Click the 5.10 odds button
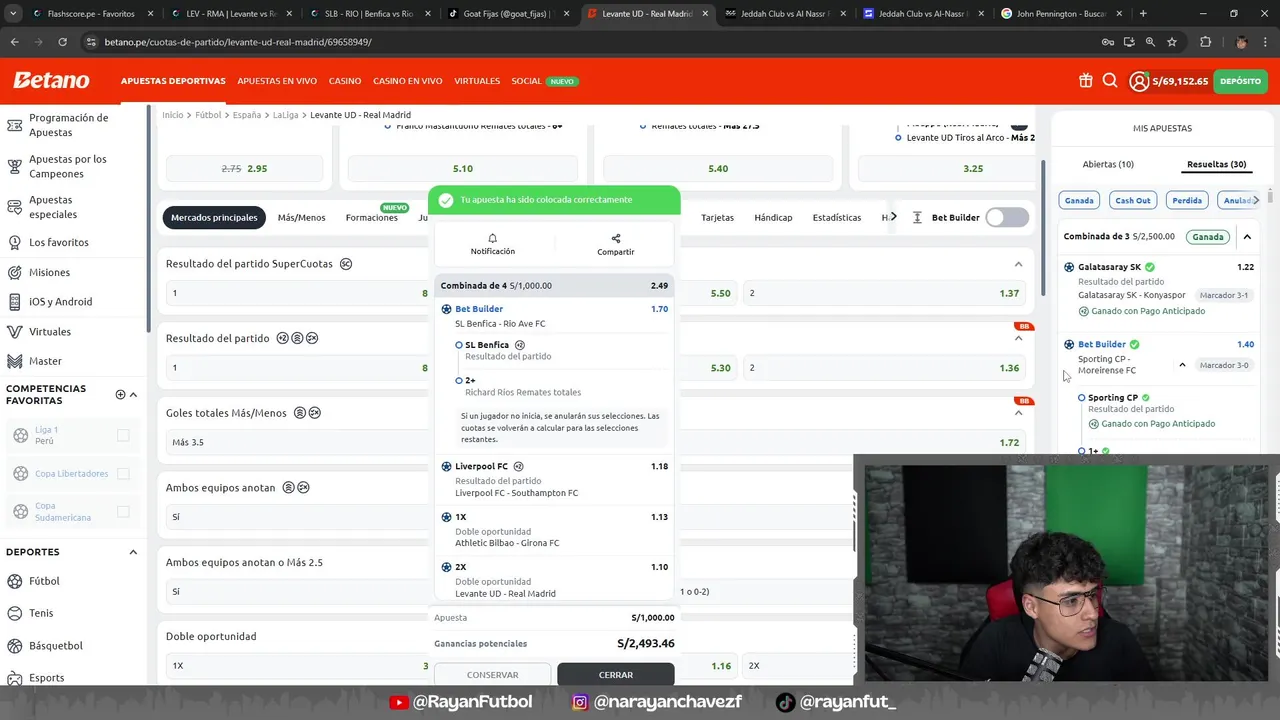 tap(463, 169)
